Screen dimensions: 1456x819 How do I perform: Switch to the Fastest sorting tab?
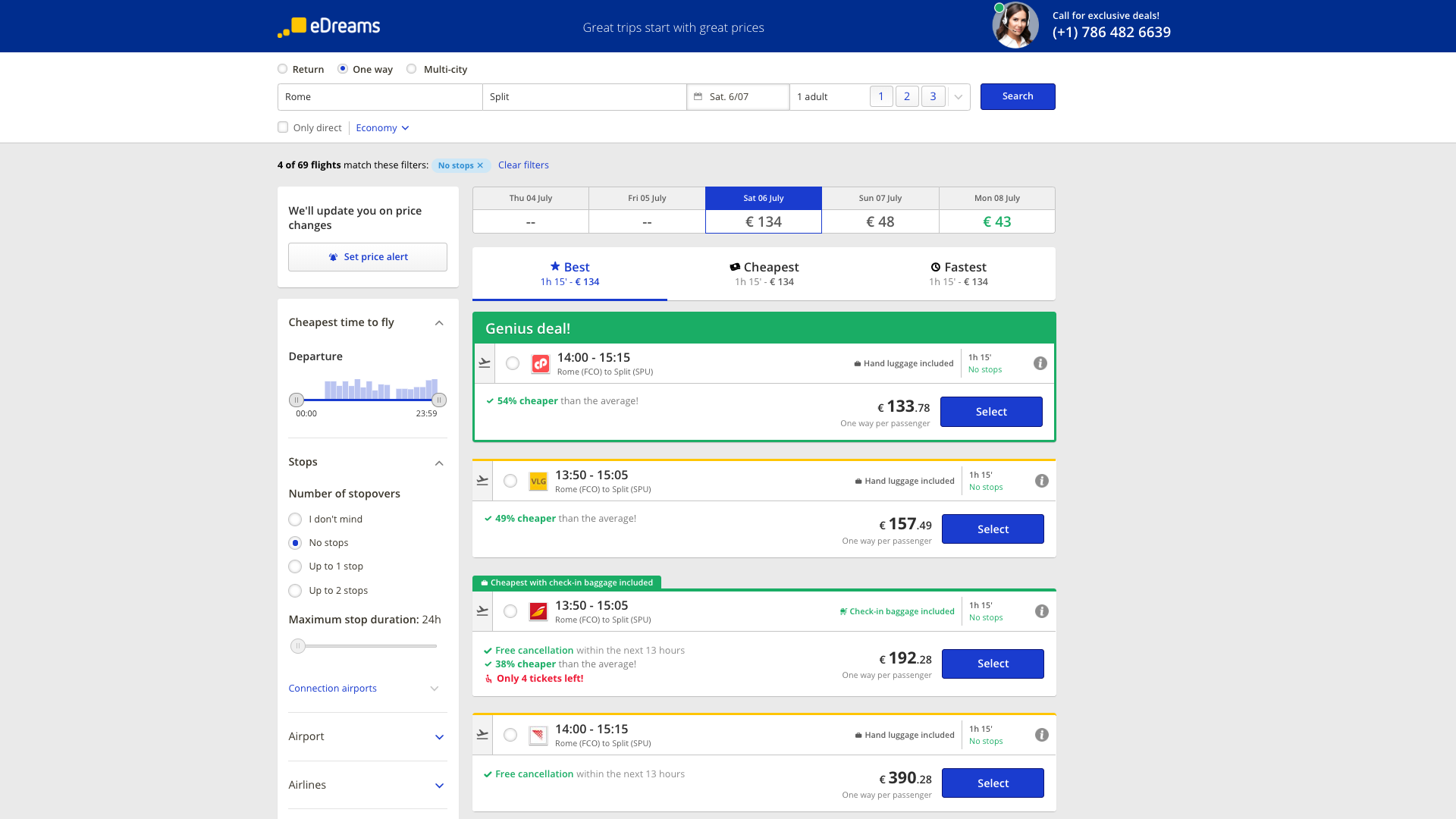(x=959, y=274)
